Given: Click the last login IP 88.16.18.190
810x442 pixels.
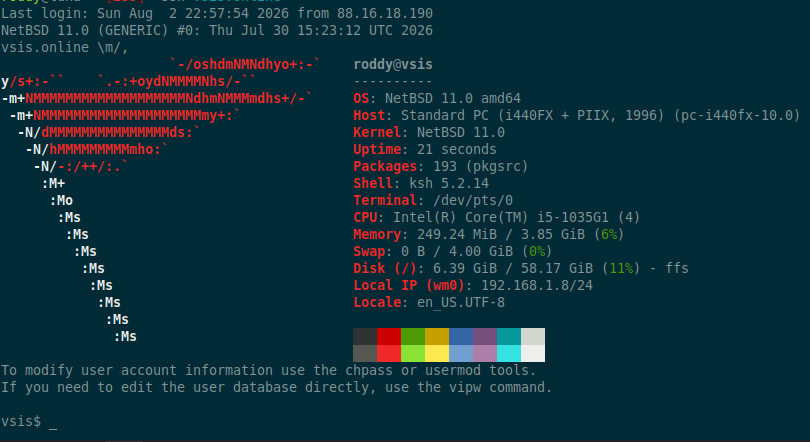Looking at the screenshot, I should click(x=385, y=13).
